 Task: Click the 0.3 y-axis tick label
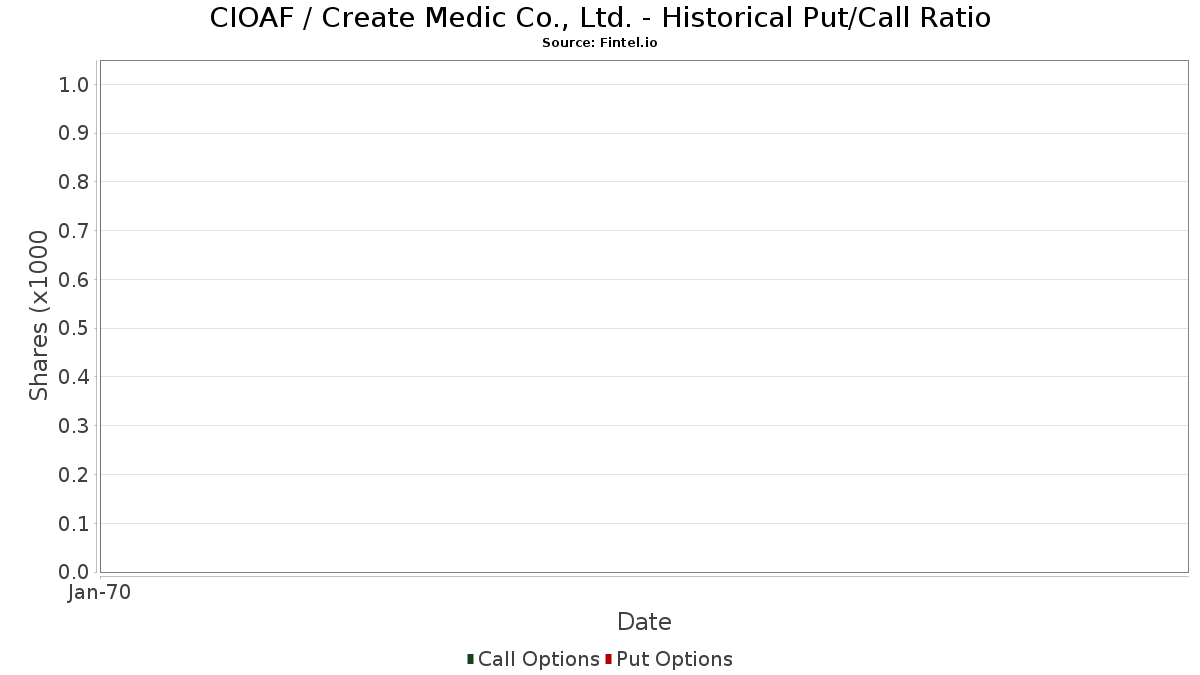(75, 426)
